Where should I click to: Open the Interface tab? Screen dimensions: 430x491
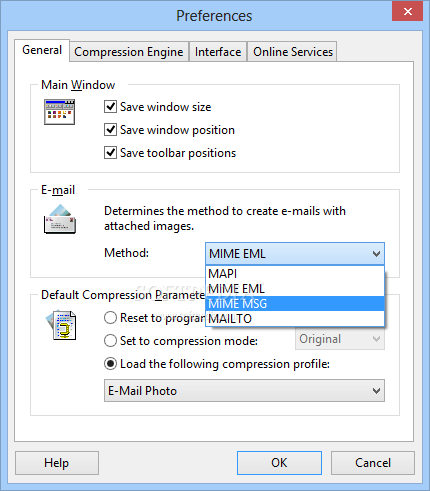click(218, 52)
